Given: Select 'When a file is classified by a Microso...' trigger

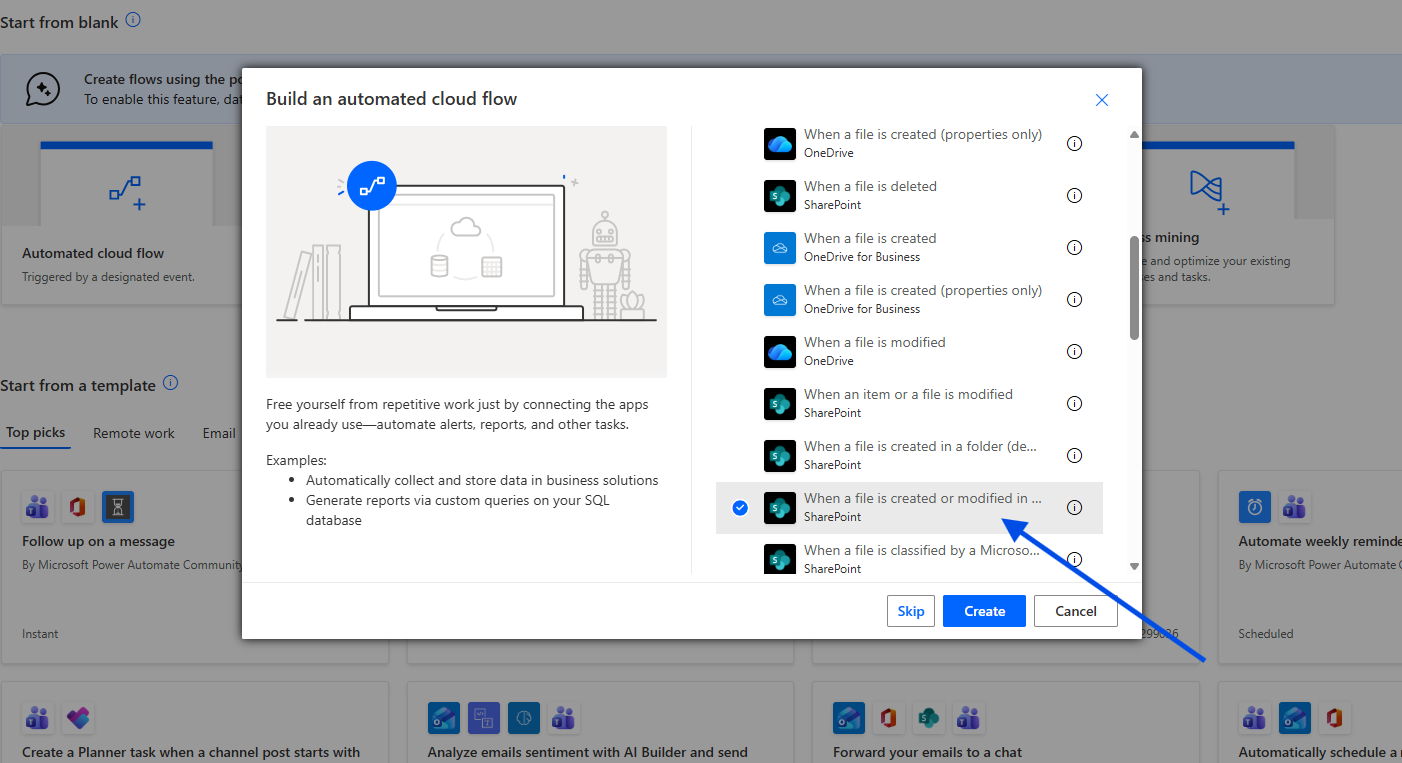Looking at the screenshot, I should pyautogui.click(x=921, y=559).
